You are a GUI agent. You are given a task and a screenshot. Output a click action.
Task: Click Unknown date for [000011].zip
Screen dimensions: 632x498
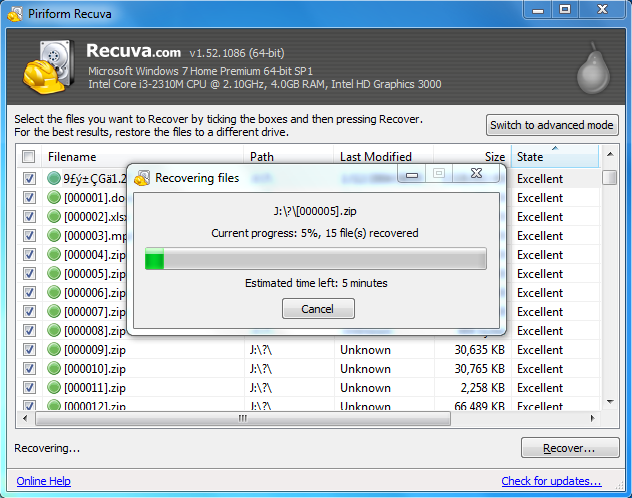[x=365, y=388]
